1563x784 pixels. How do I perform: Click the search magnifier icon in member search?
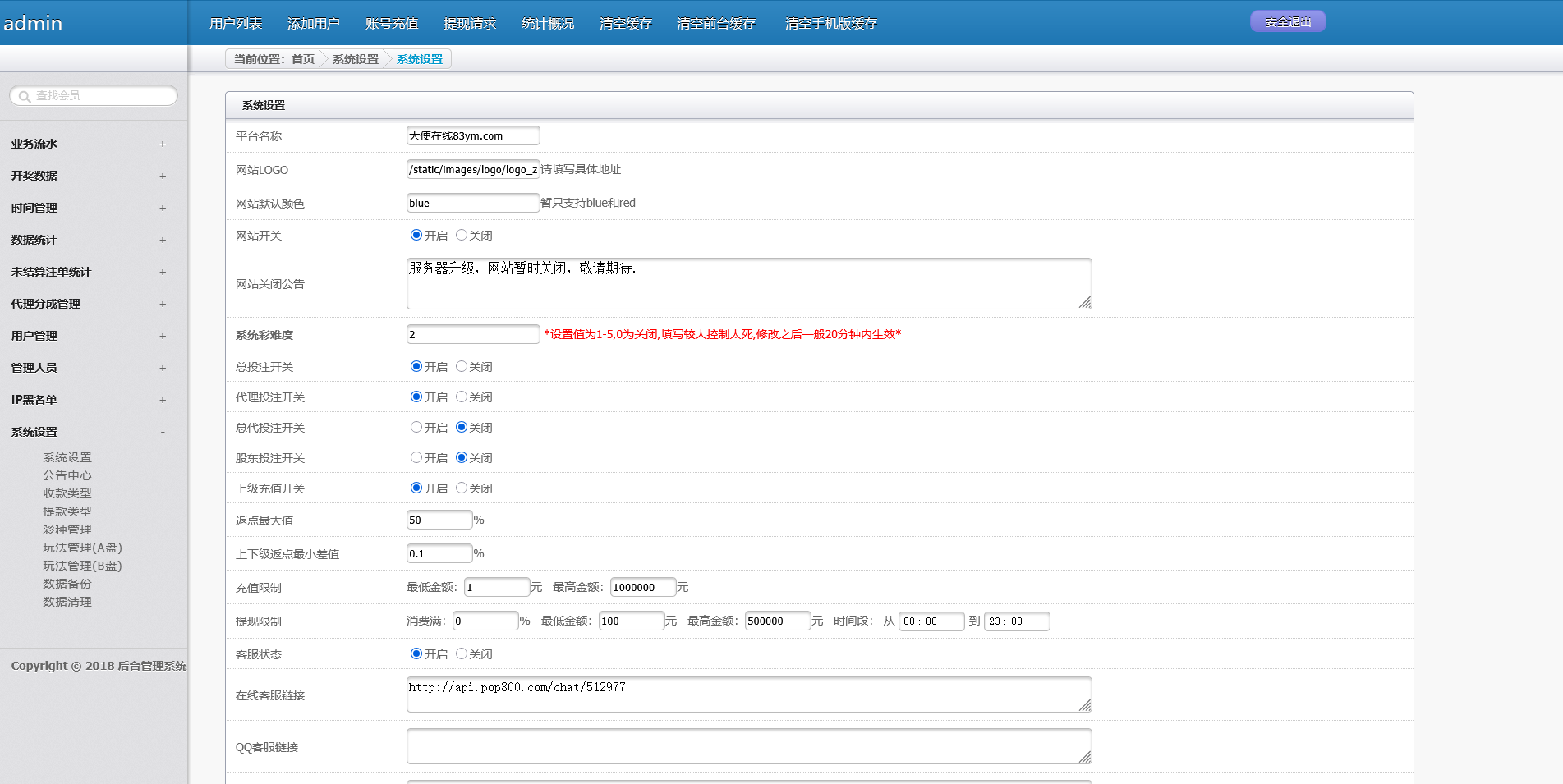[x=25, y=96]
